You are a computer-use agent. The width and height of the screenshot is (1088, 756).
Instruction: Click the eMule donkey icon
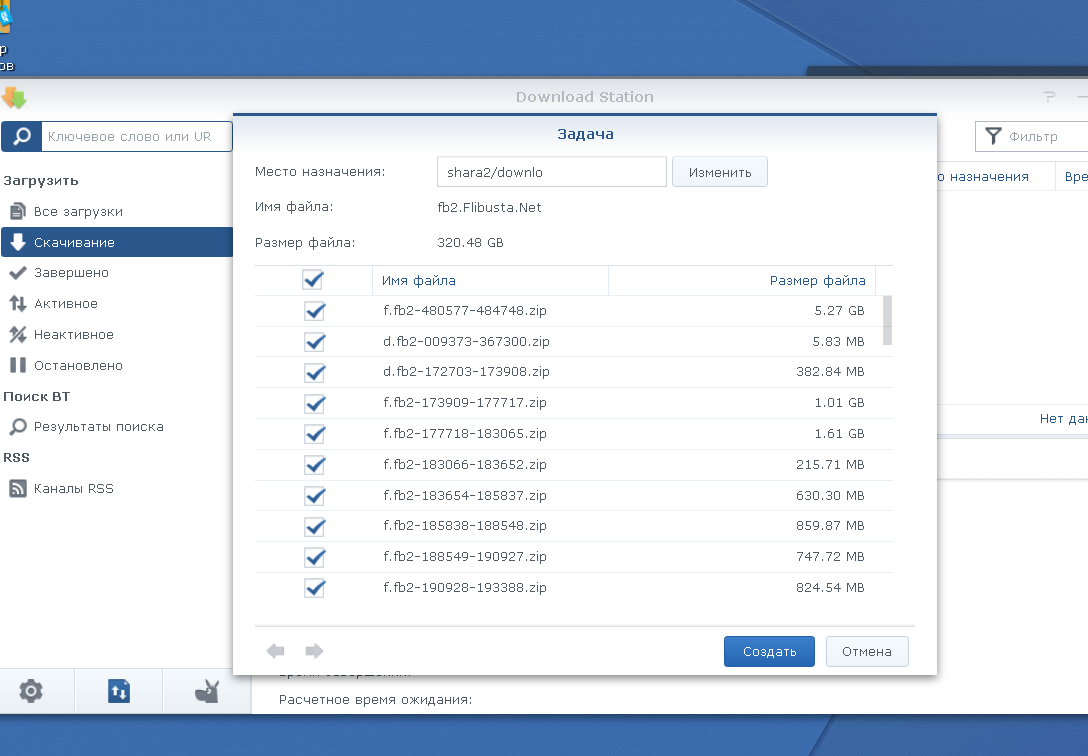pyautogui.click(x=207, y=690)
